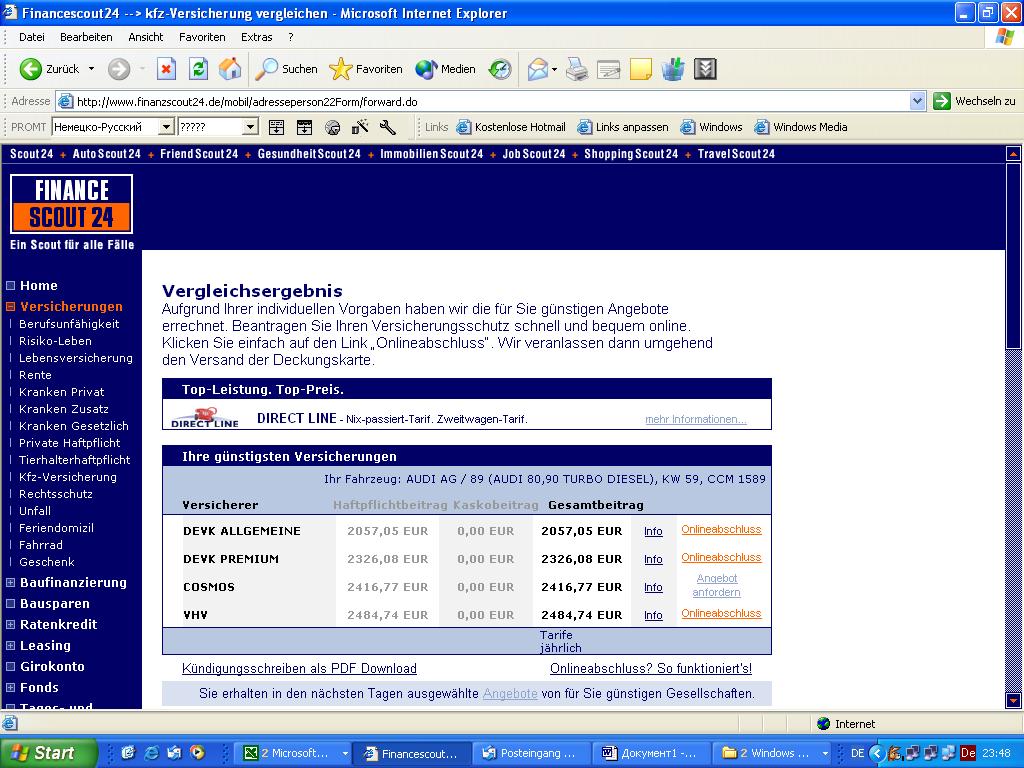Open dropdown arrow next to mail icon
The width and height of the screenshot is (1024, 768).
pos(554,69)
